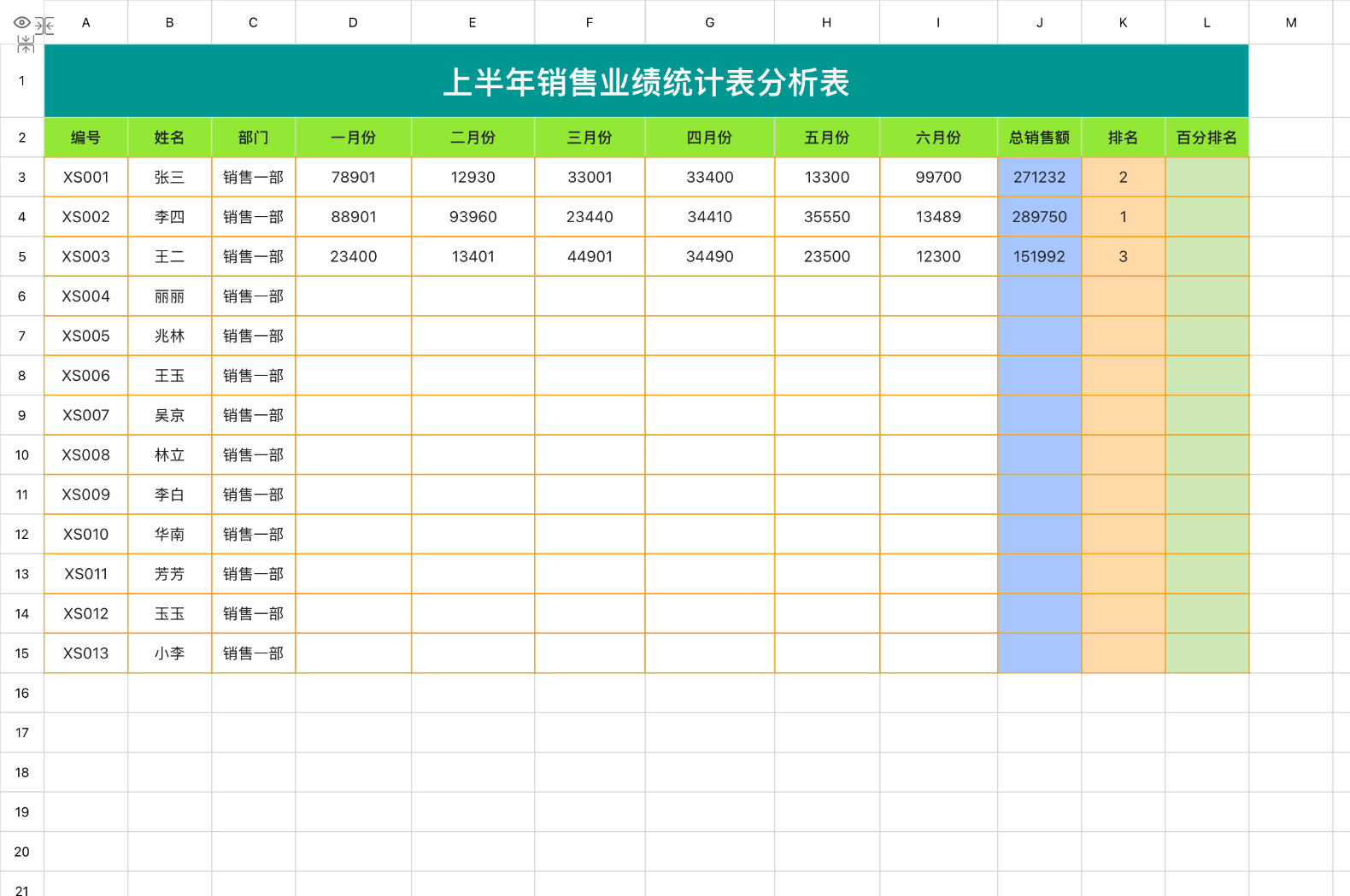The width and height of the screenshot is (1350, 896).
Task: Click the name cell 吴京
Action: pos(169,415)
